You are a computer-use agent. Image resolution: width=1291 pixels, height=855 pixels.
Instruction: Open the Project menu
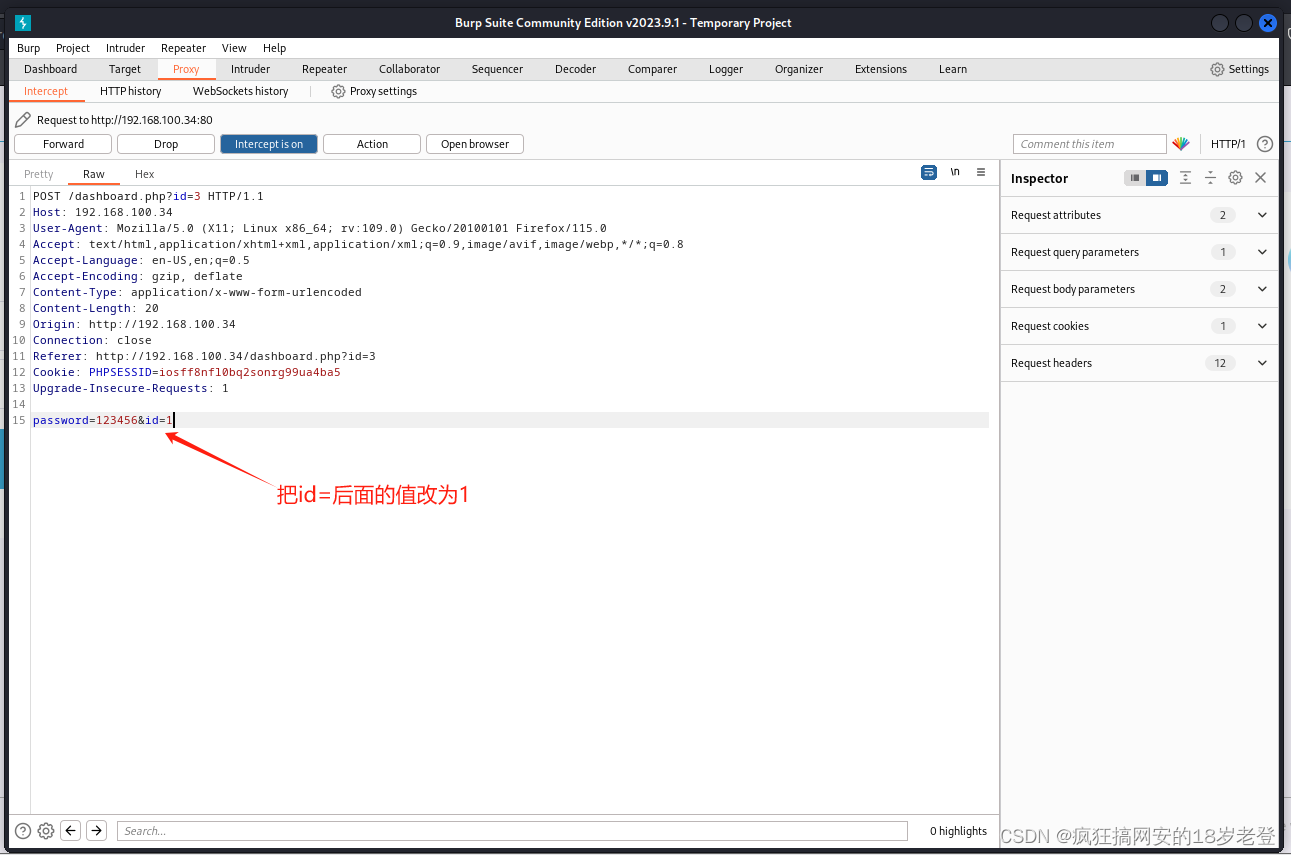(x=73, y=48)
